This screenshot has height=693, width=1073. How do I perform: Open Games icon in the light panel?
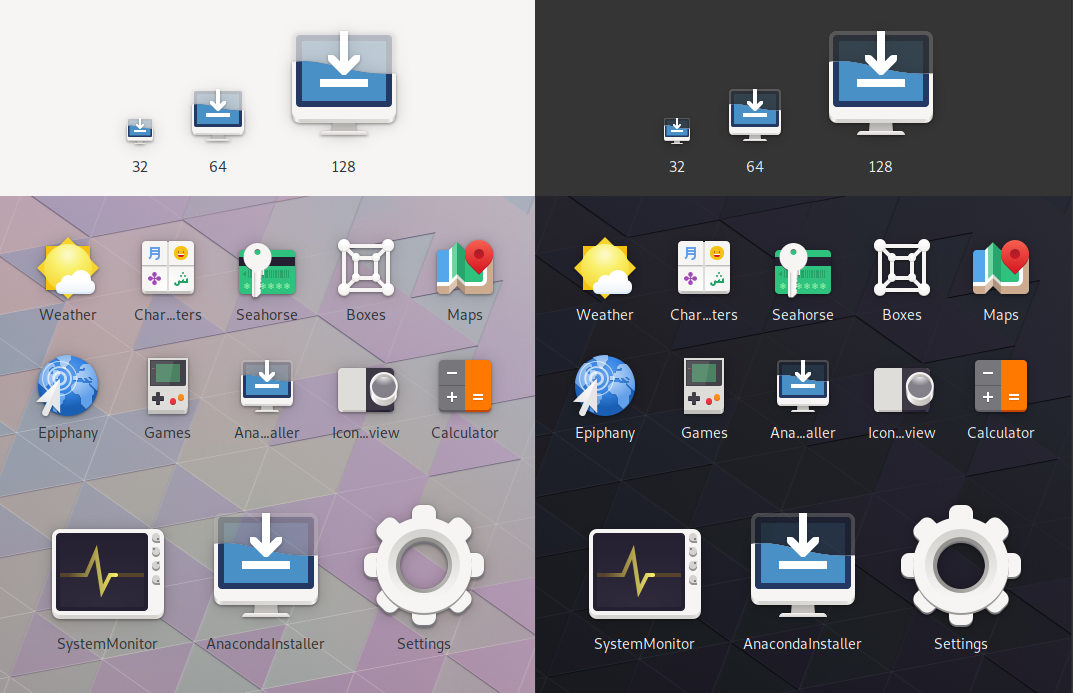coord(168,386)
